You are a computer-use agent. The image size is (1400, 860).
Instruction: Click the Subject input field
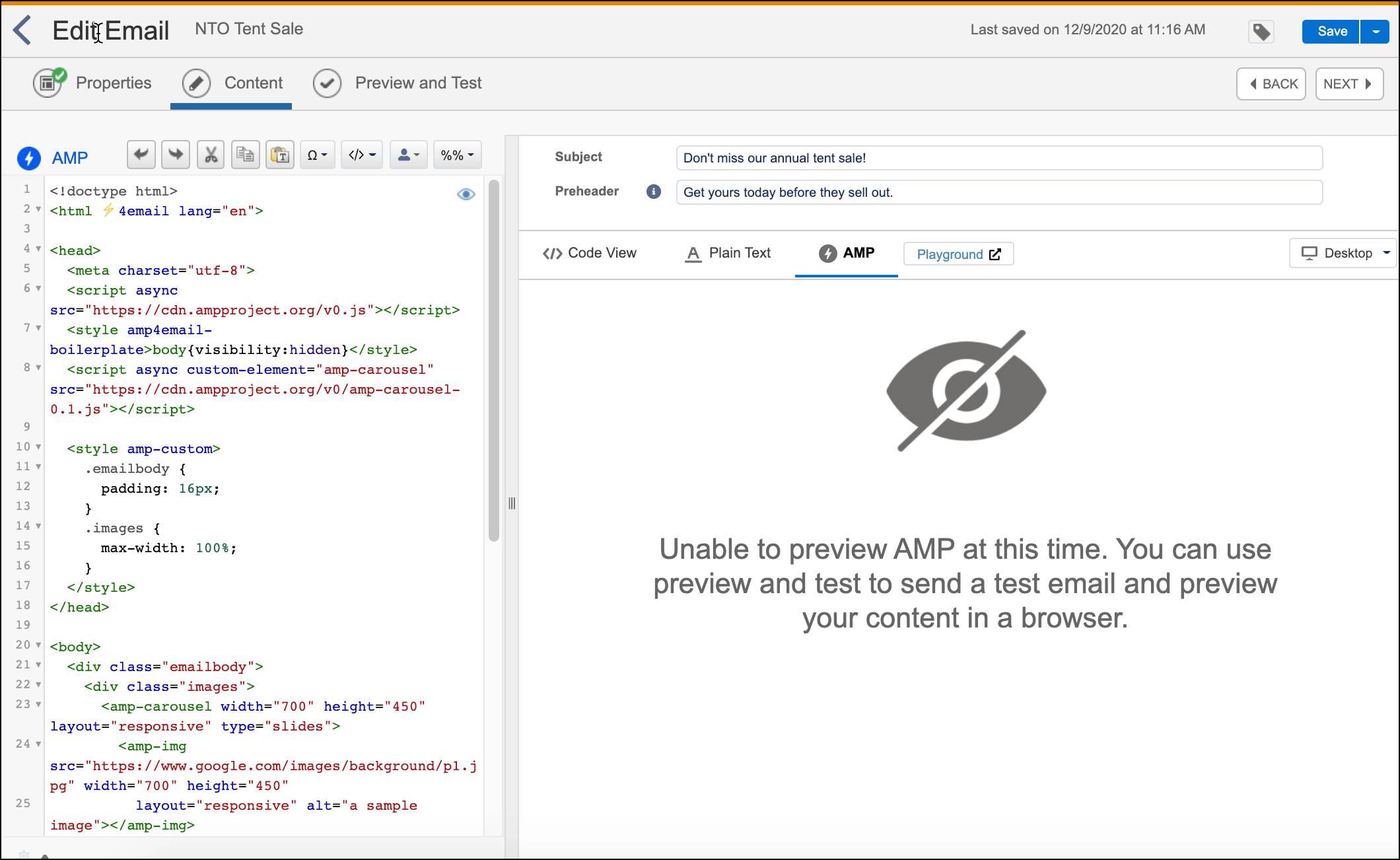click(996, 158)
